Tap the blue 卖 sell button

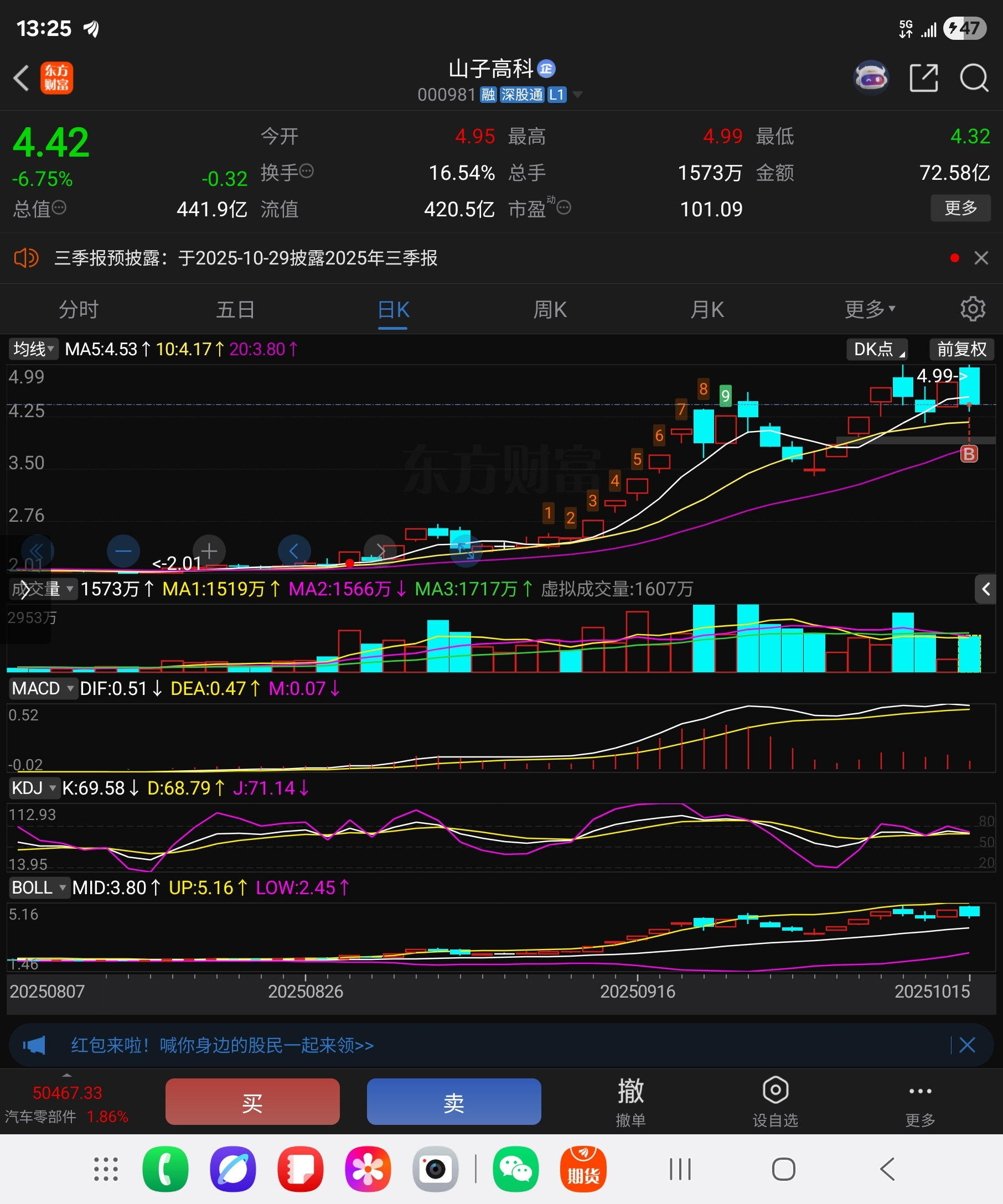pos(453,1102)
